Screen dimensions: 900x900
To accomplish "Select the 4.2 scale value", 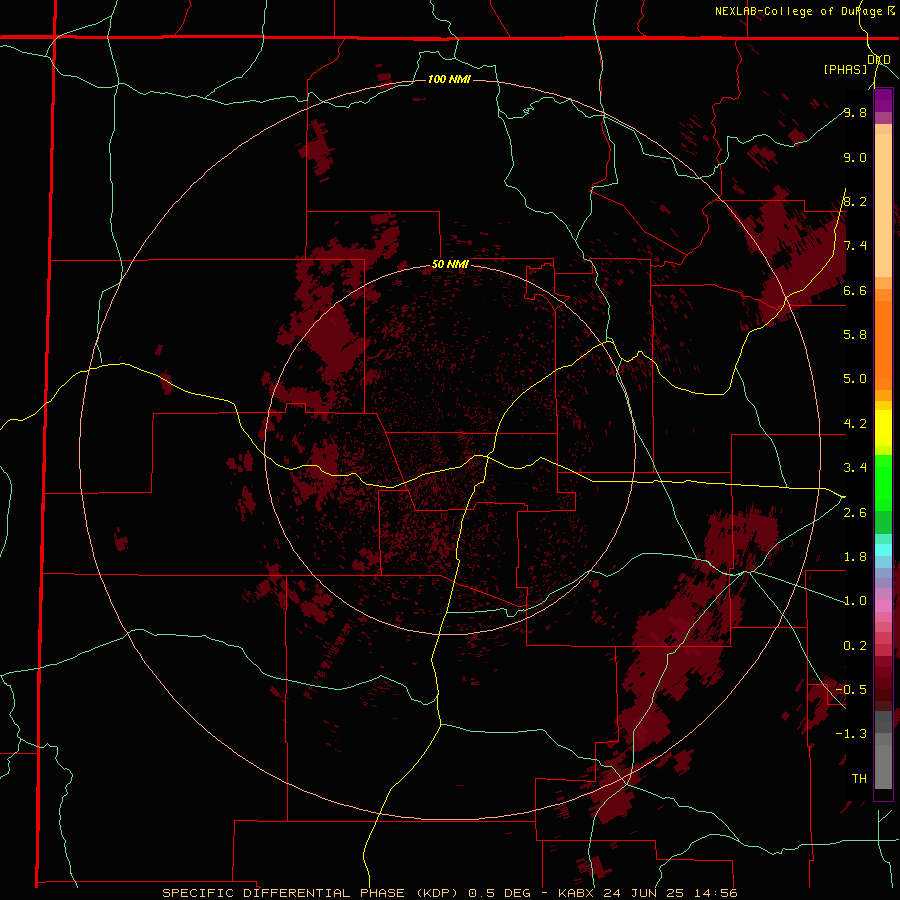I will (855, 424).
